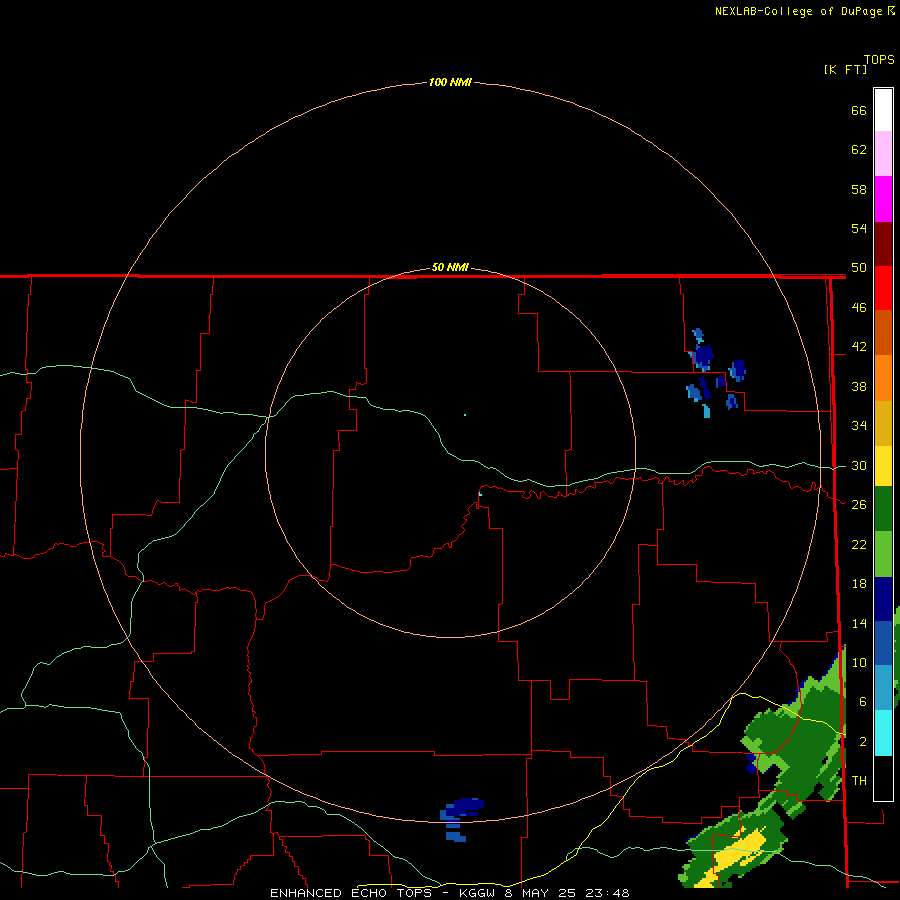
Task: Click the bright orange legend swatch
Action: click(883, 378)
